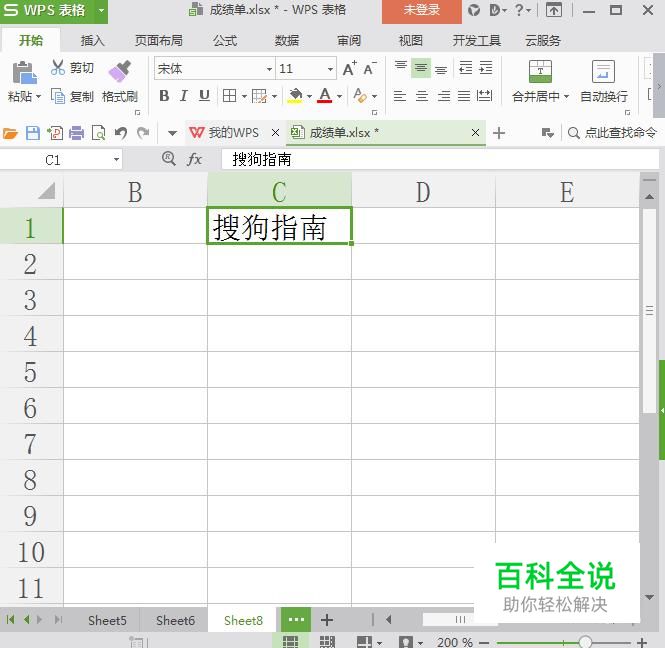The image size is (665, 648).
Task: Close the 成绩单.xlsx document tab
Action: point(475,133)
